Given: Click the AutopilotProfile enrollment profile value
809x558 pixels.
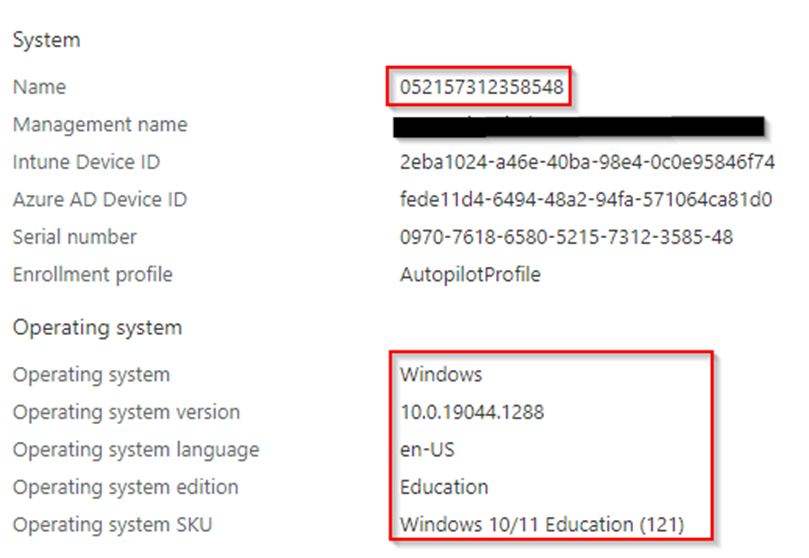Looking at the screenshot, I should point(470,275).
